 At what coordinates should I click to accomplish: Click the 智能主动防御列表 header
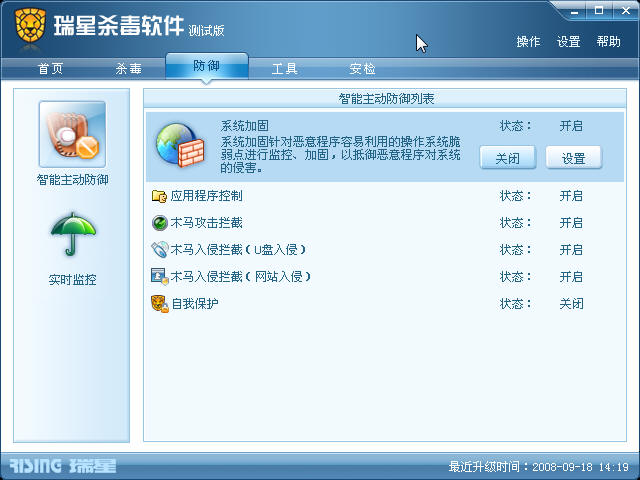pos(386,98)
